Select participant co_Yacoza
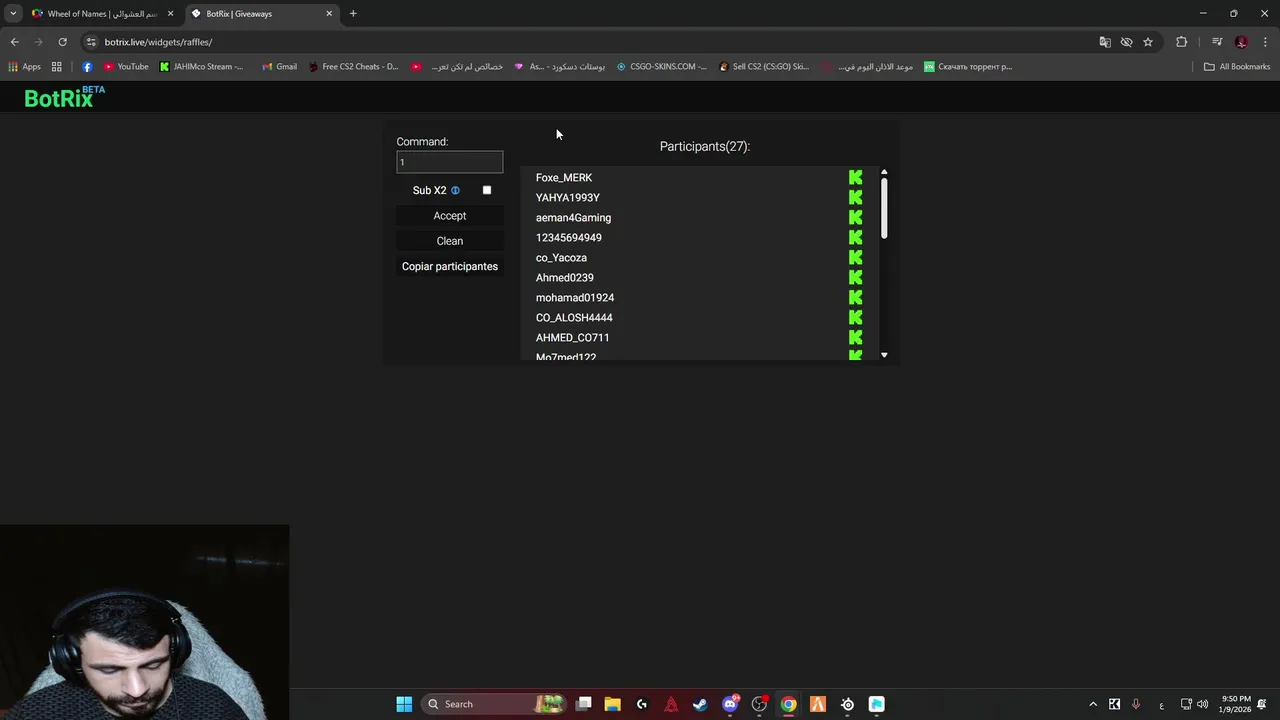This screenshot has width=1280, height=720. (561, 258)
